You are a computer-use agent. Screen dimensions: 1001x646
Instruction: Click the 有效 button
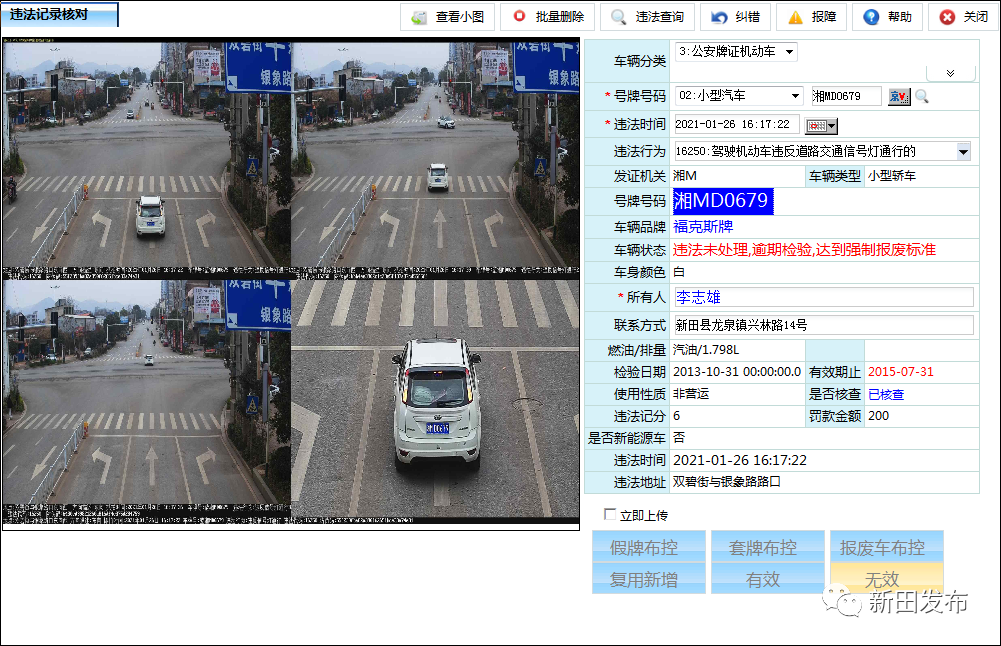pyautogui.click(x=767, y=578)
